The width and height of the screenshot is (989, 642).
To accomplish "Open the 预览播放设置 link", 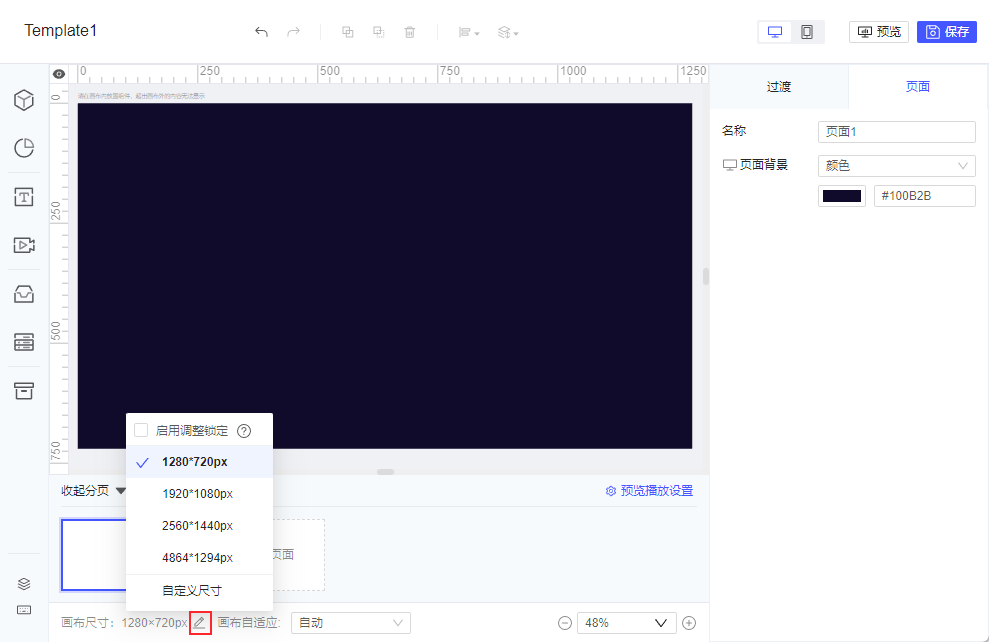I will point(649,491).
